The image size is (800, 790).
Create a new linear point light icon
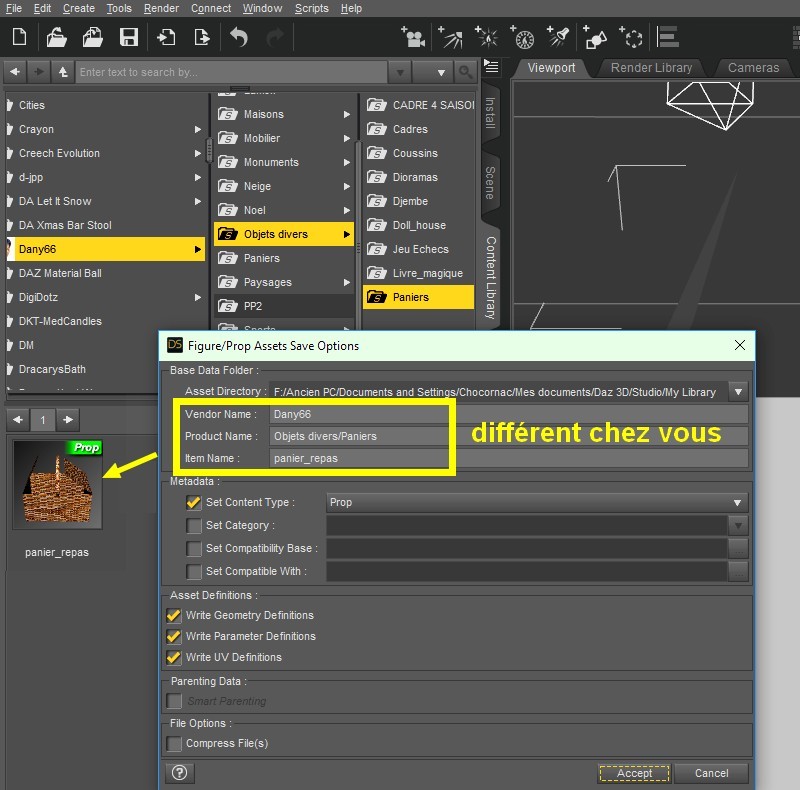(x=522, y=37)
